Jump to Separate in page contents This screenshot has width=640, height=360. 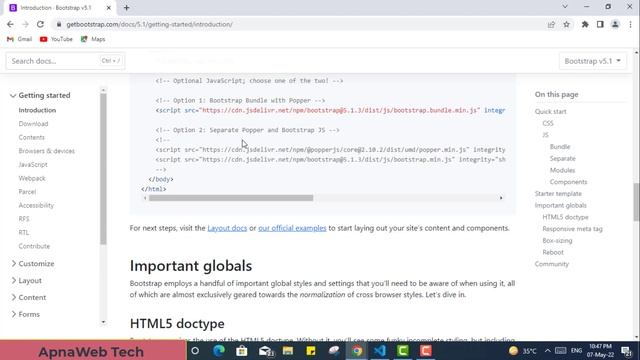coord(562,158)
